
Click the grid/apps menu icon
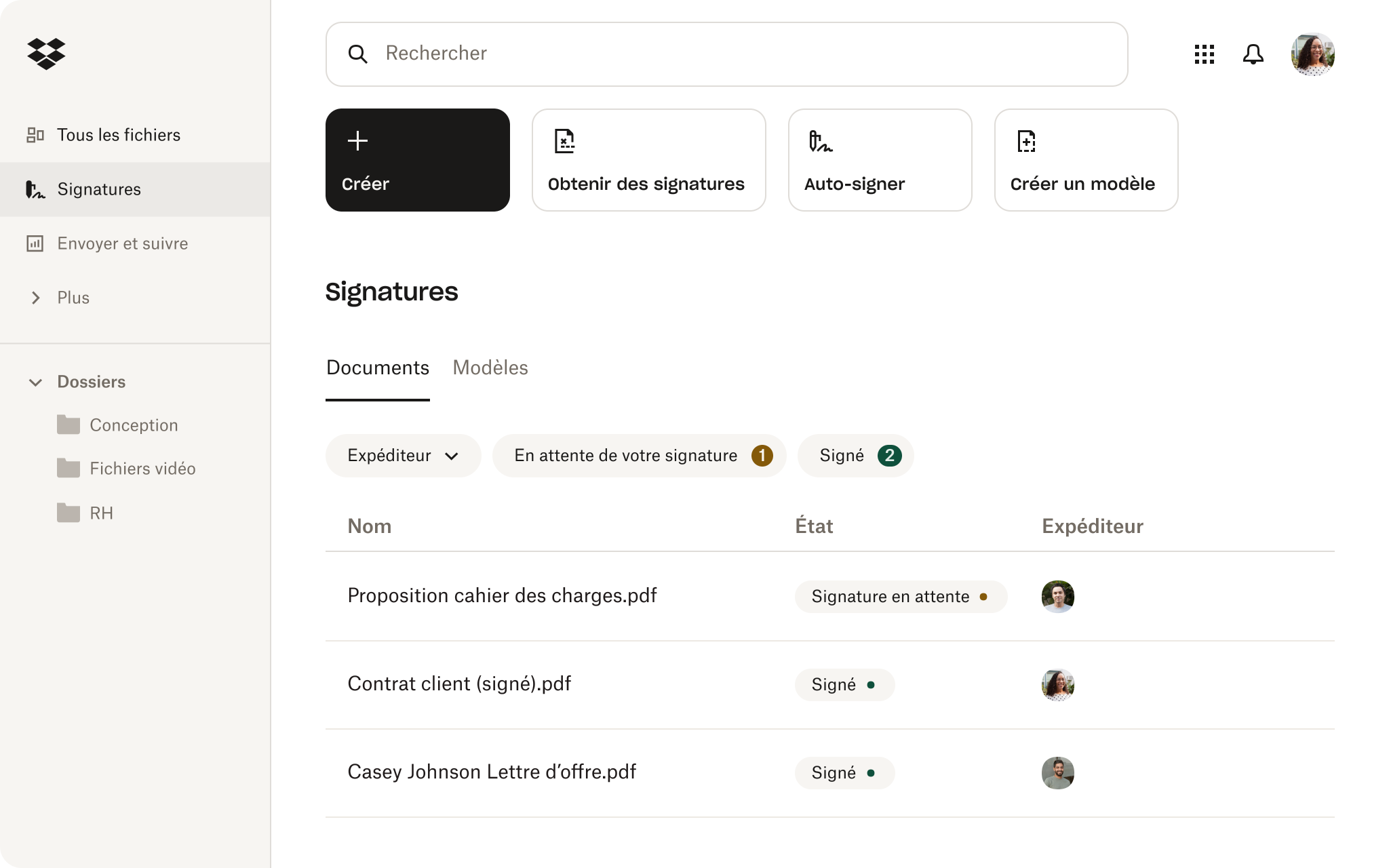(1205, 54)
